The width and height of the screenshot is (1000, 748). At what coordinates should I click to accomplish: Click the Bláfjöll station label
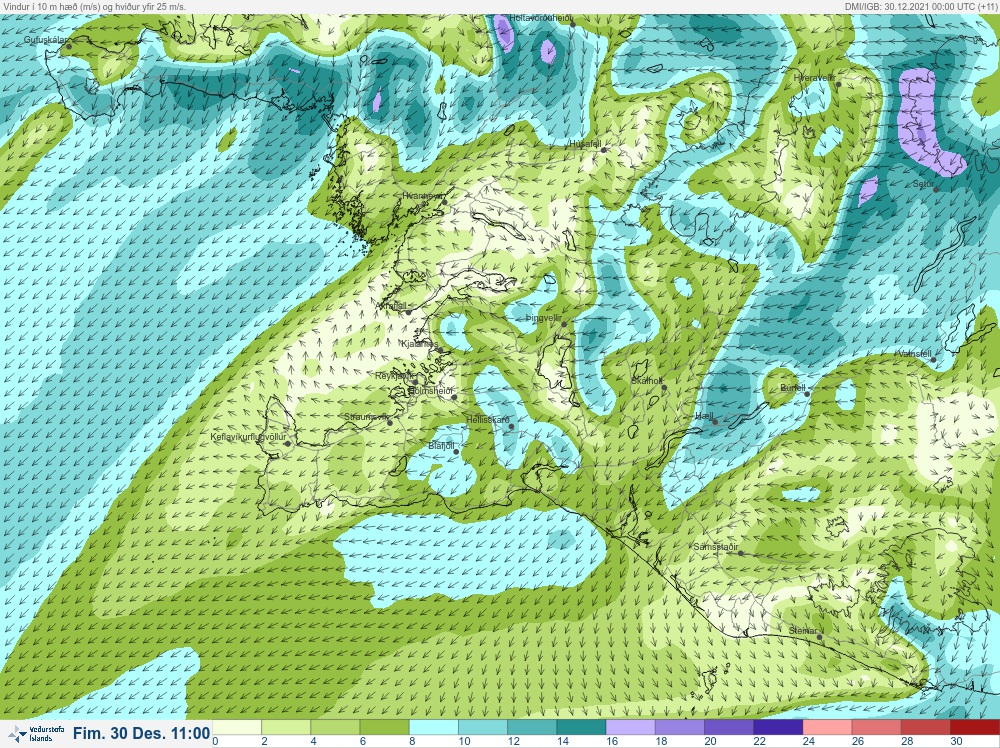pos(441,446)
